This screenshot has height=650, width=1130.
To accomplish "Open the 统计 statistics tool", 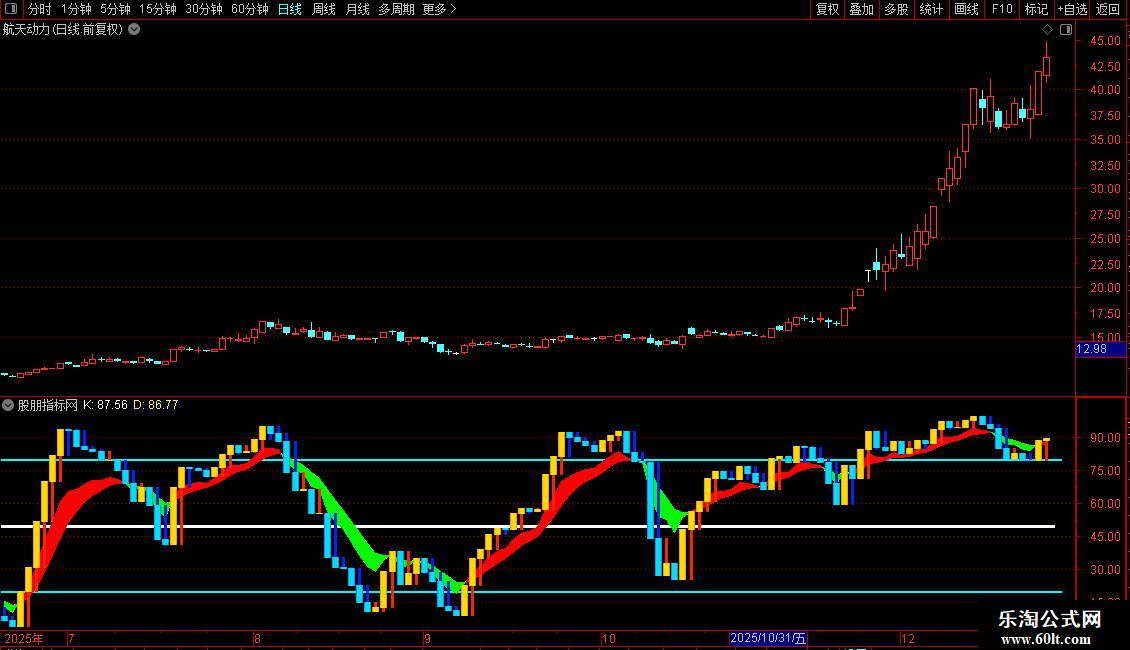I will click(931, 9).
